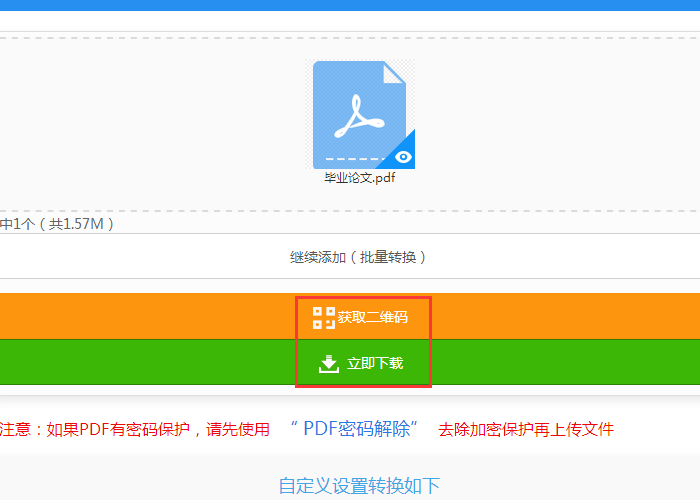Click the 去除加密保护再上传文件 notice text
This screenshot has width=700, height=500.
click(526, 429)
